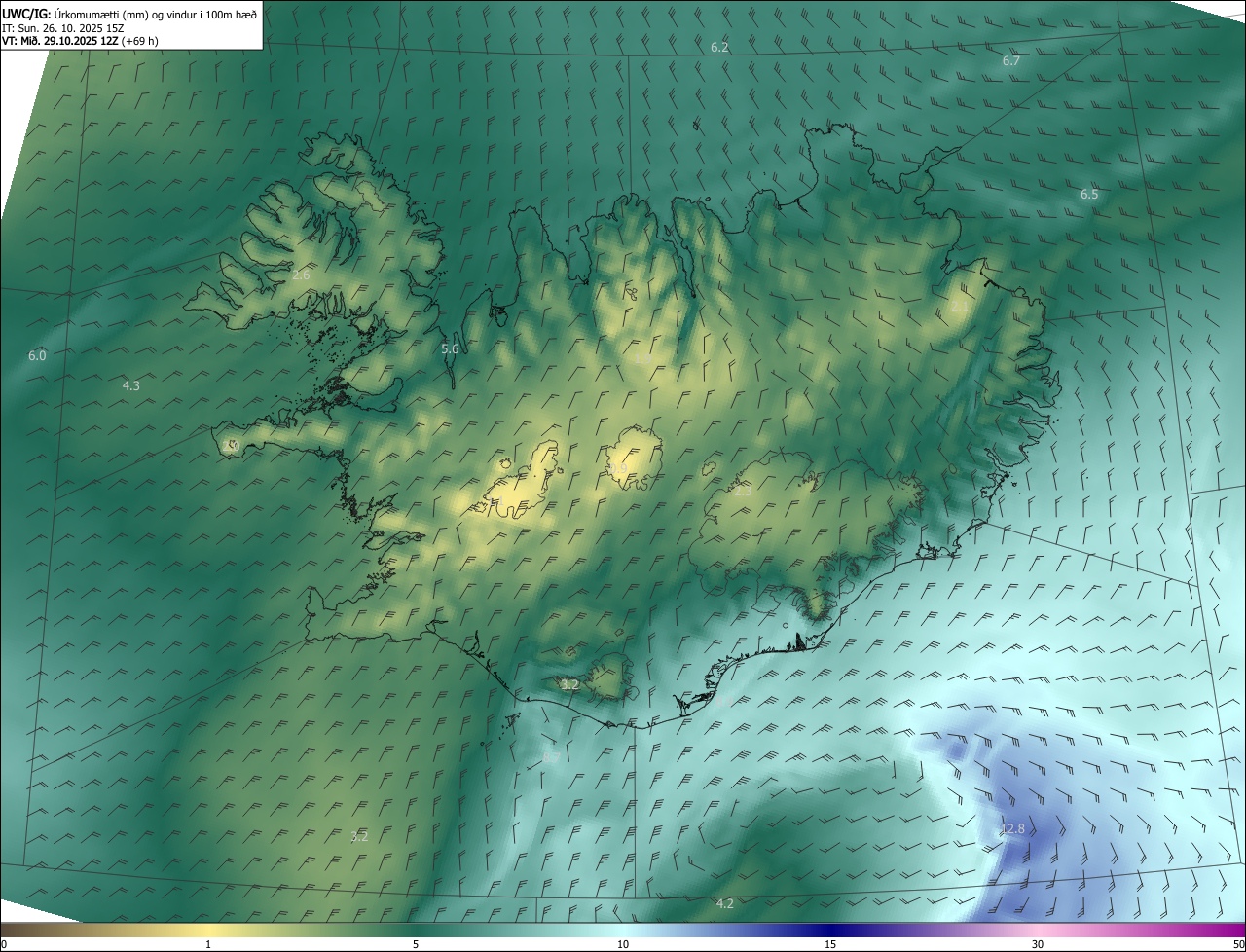Image resolution: width=1246 pixels, height=952 pixels.
Task: Click the 2.6 value over the Westfjords
Action: pyautogui.click(x=301, y=275)
